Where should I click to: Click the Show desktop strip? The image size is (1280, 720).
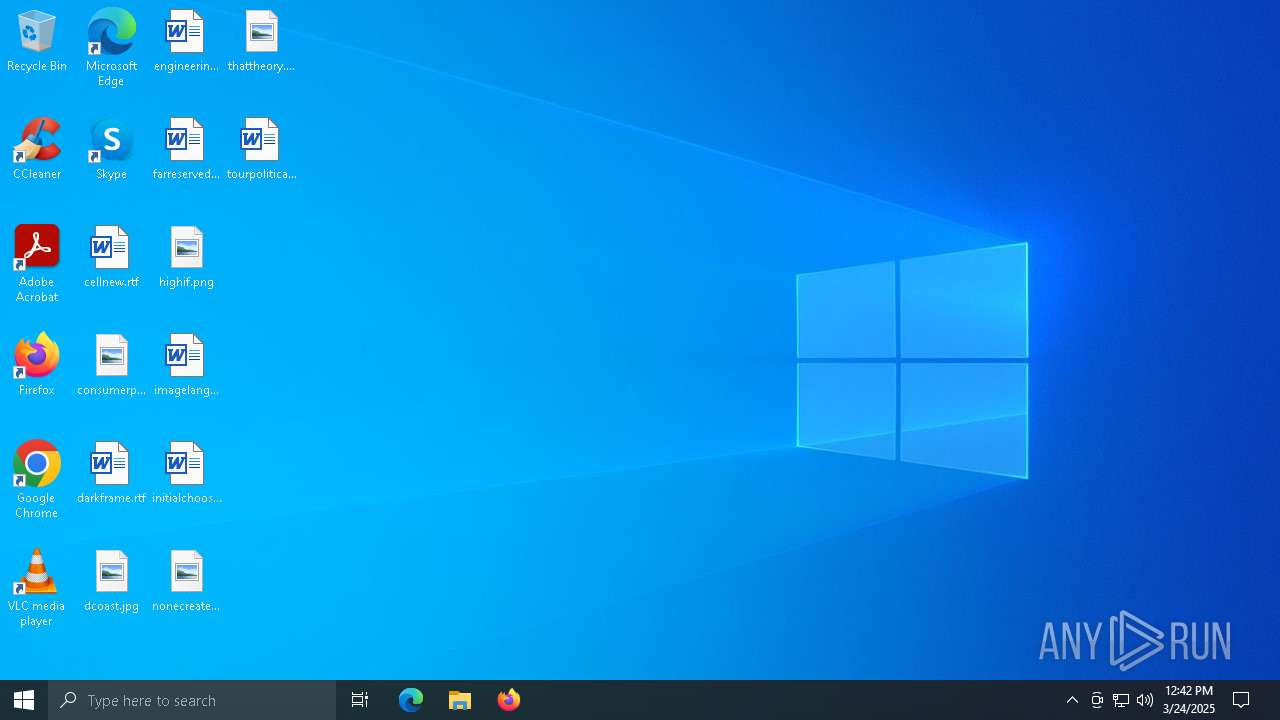1277,700
